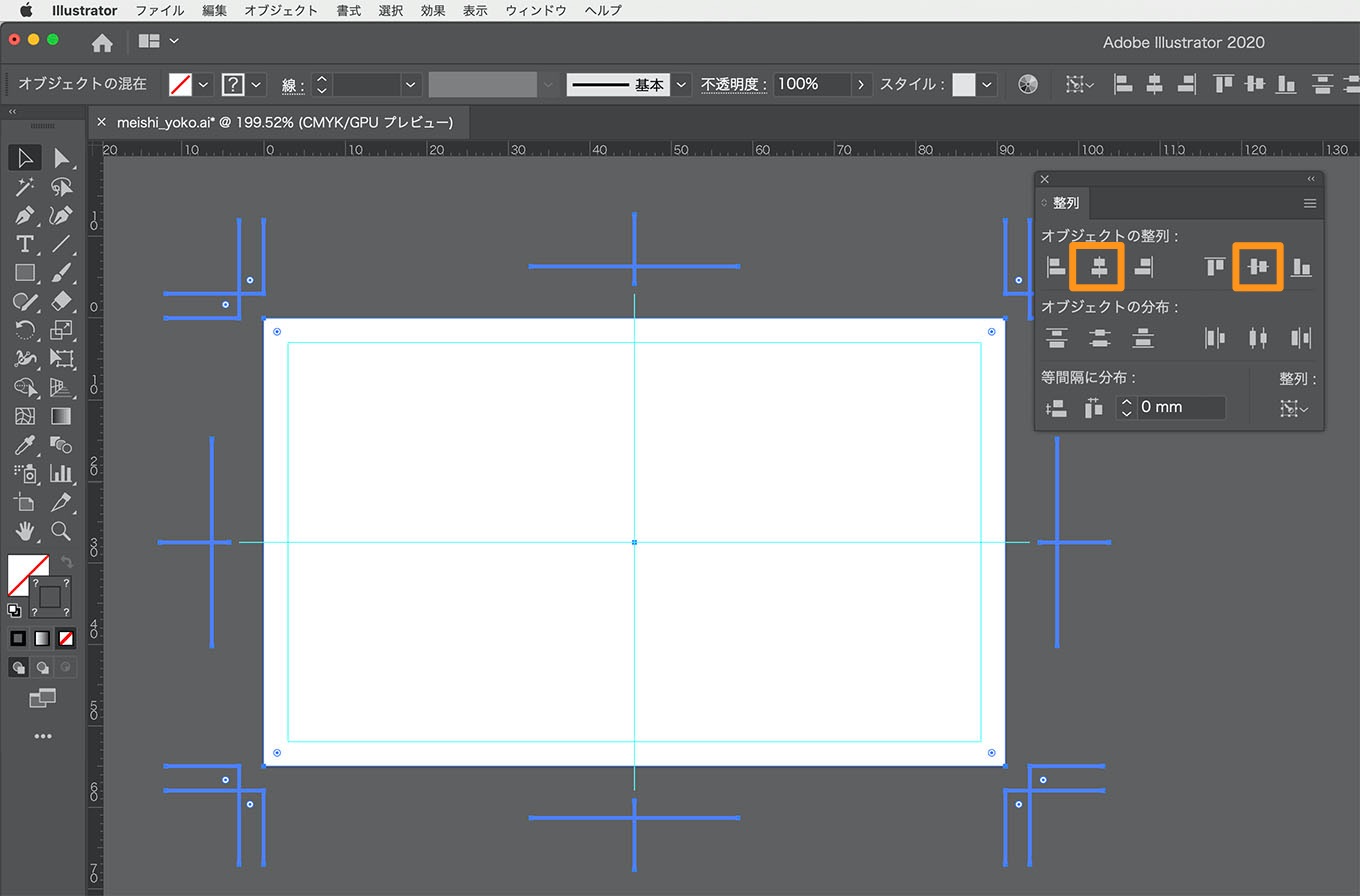Screen dimensions: 1360x896
Task: Select the Curvature tool
Action: tap(62, 215)
